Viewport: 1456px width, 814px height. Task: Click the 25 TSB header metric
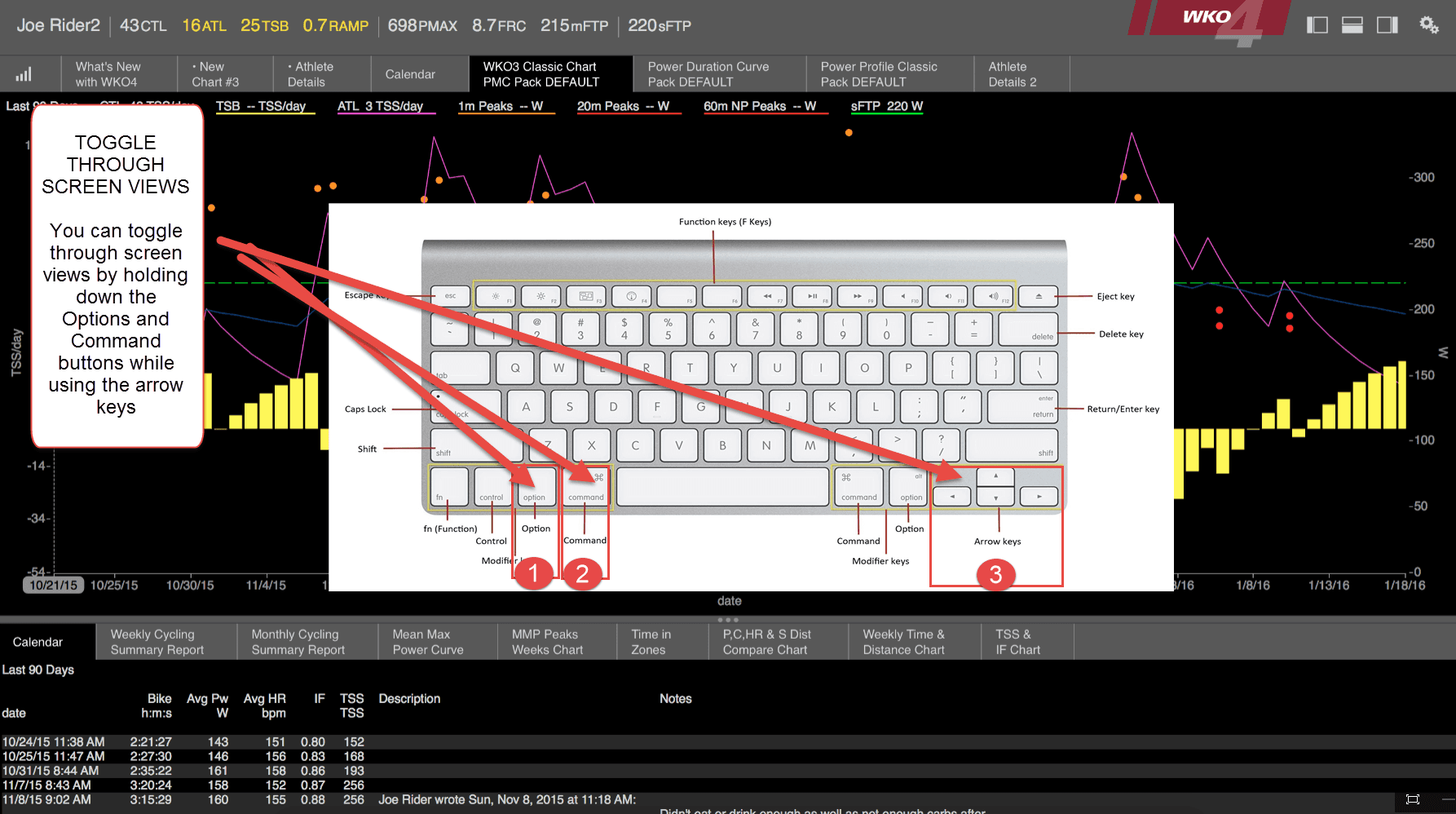tap(265, 25)
